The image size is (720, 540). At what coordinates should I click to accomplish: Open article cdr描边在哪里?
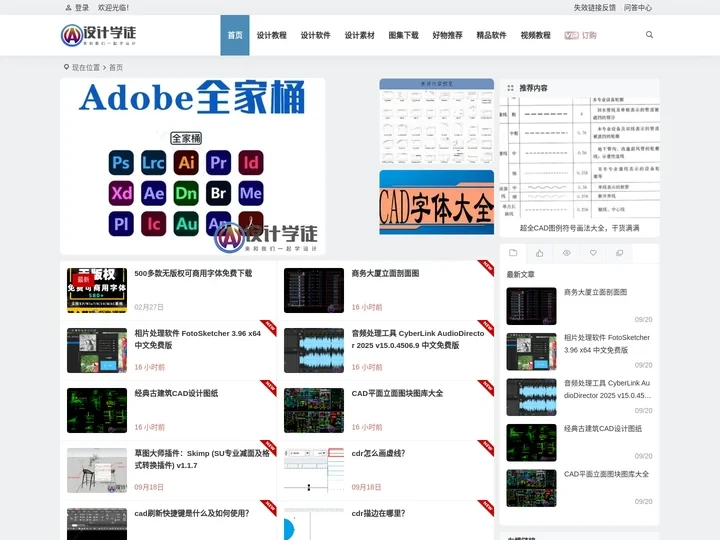378,513
